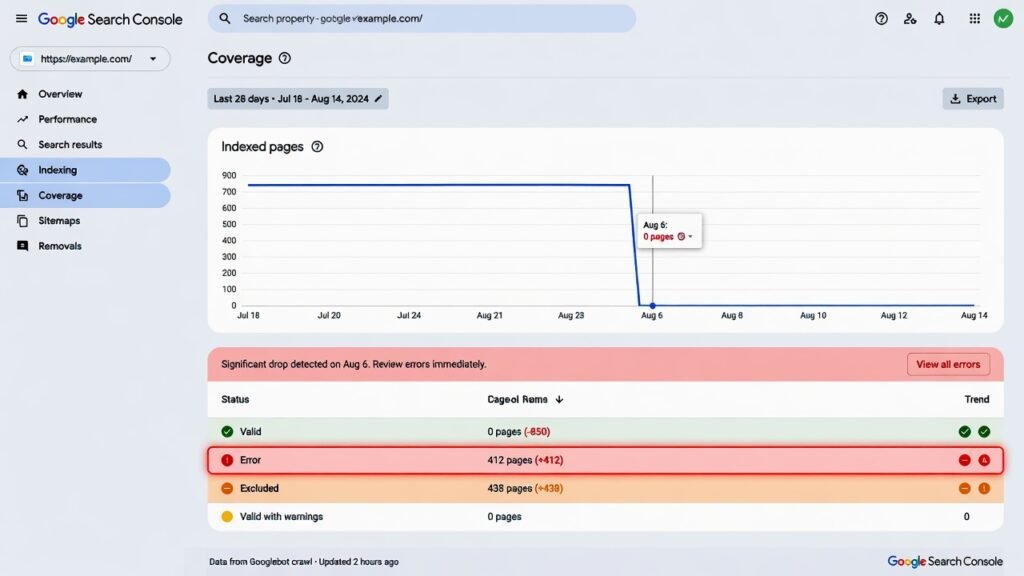
Task: Open the notifications bell
Action: point(939,18)
